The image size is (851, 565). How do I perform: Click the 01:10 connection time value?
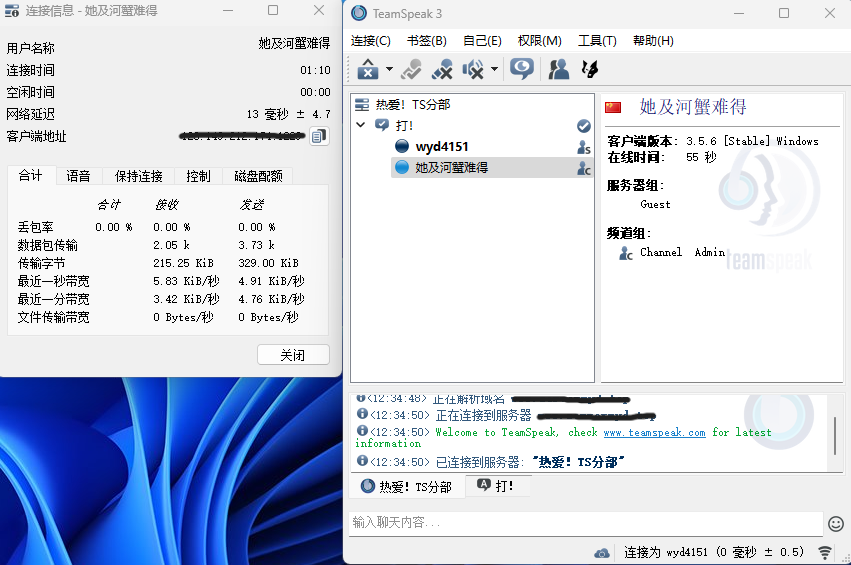pos(315,70)
